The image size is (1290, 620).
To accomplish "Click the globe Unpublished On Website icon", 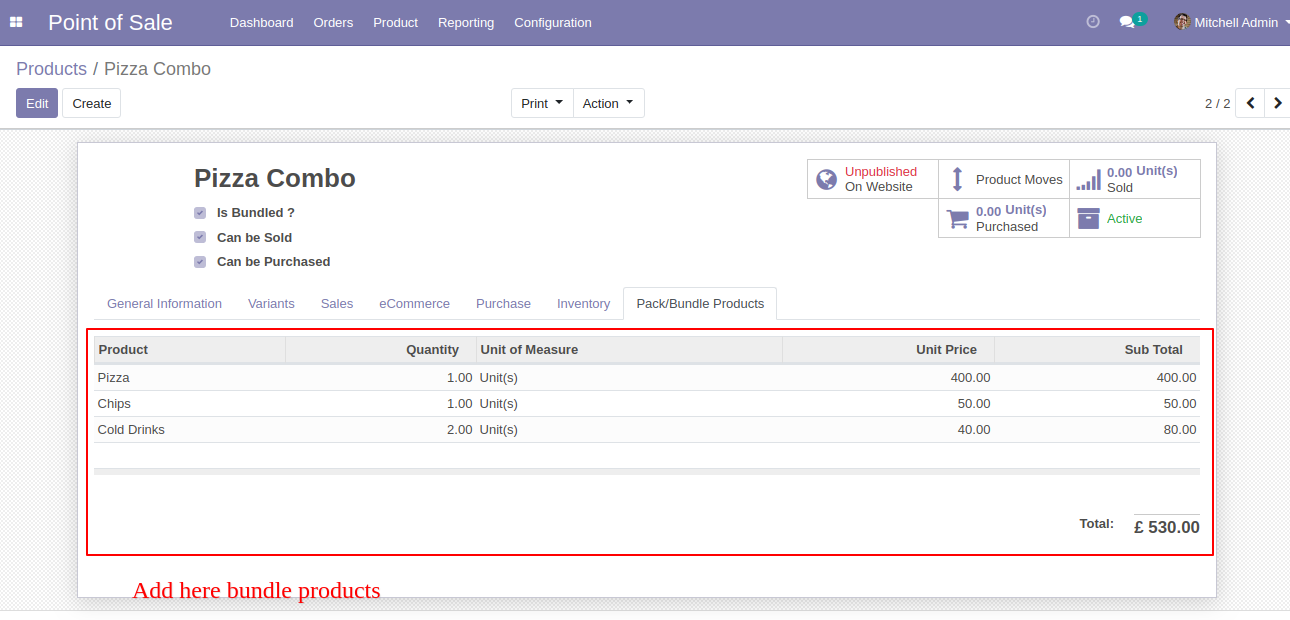I will pos(826,179).
